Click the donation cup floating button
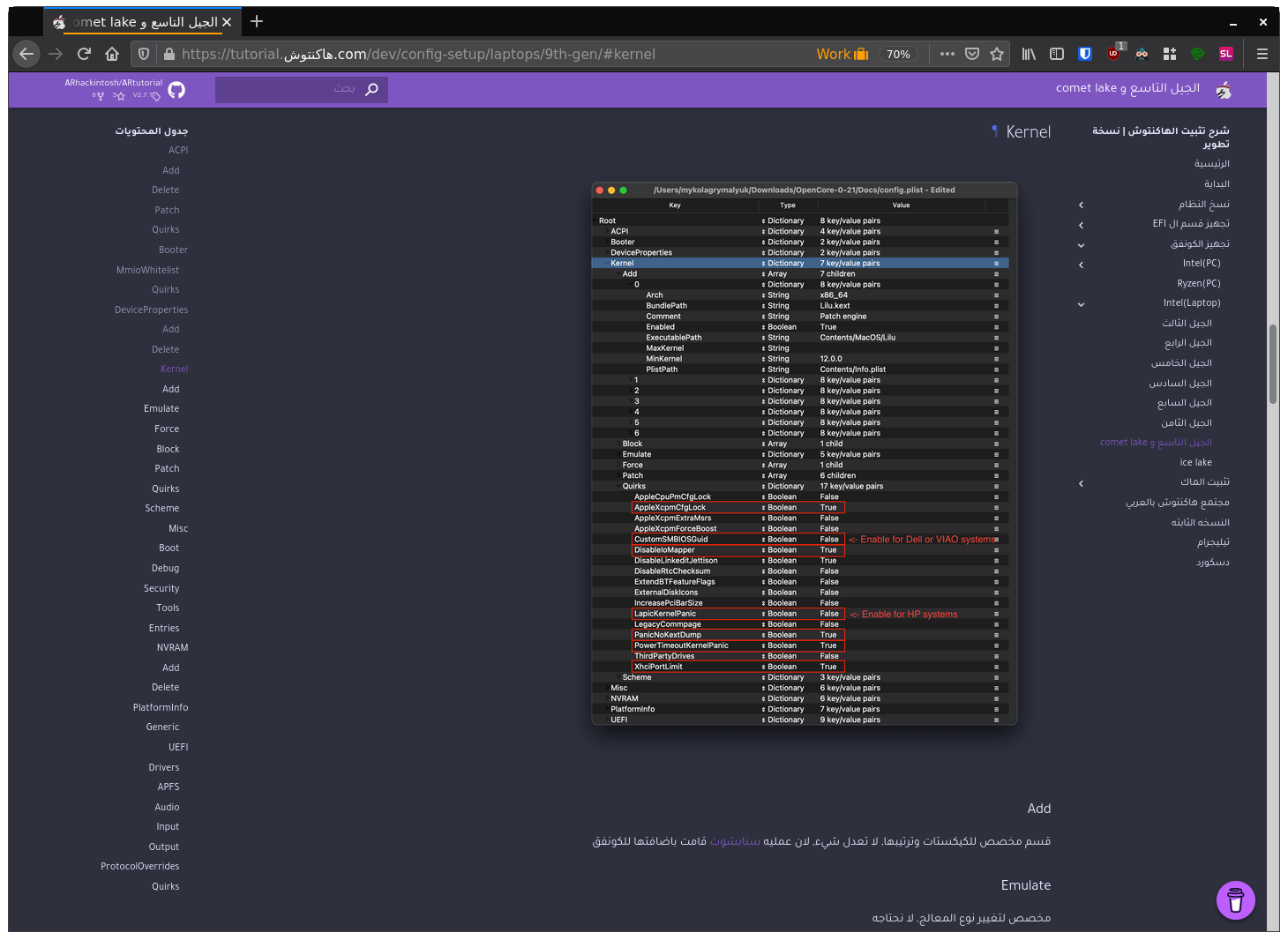This screenshot has height=940, width=1288. (x=1235, y=900)
